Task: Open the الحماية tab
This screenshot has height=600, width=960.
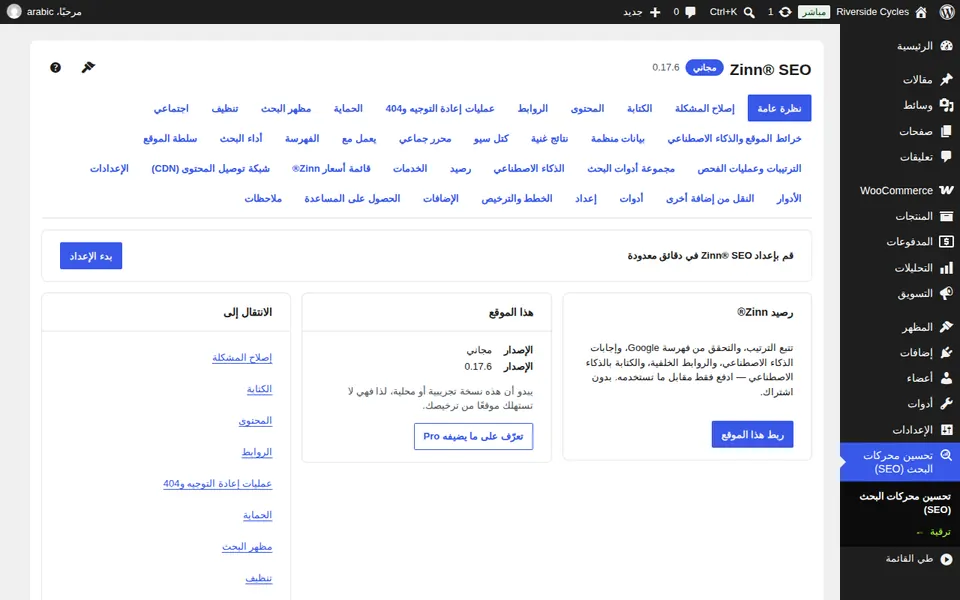Action: [348, 108]
